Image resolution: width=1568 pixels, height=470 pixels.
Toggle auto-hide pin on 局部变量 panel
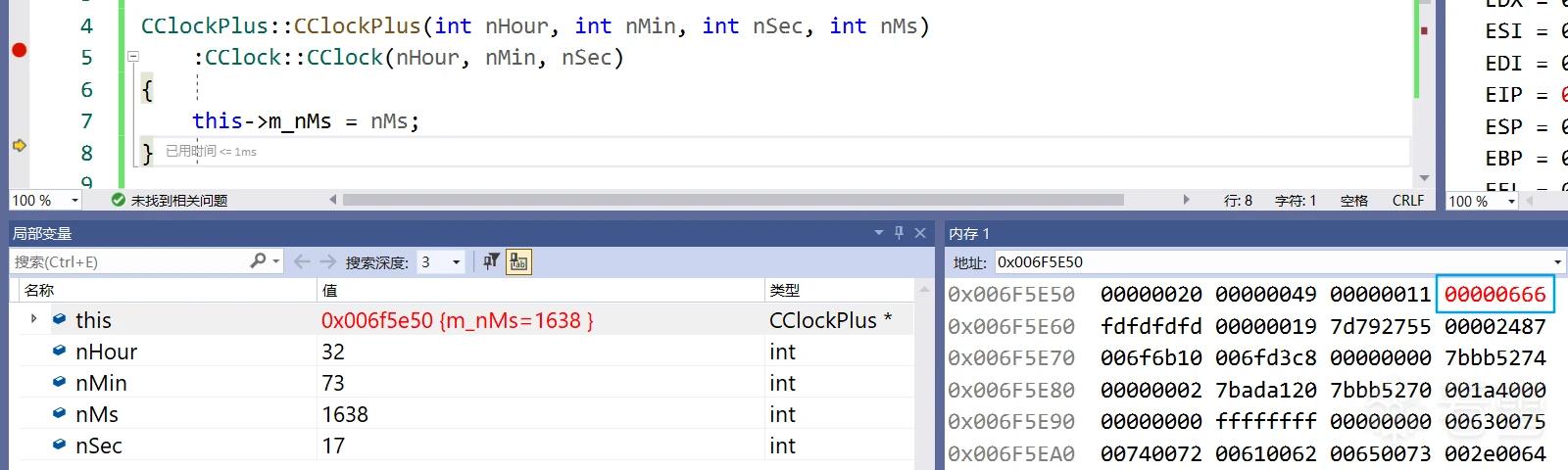[899, 233]
